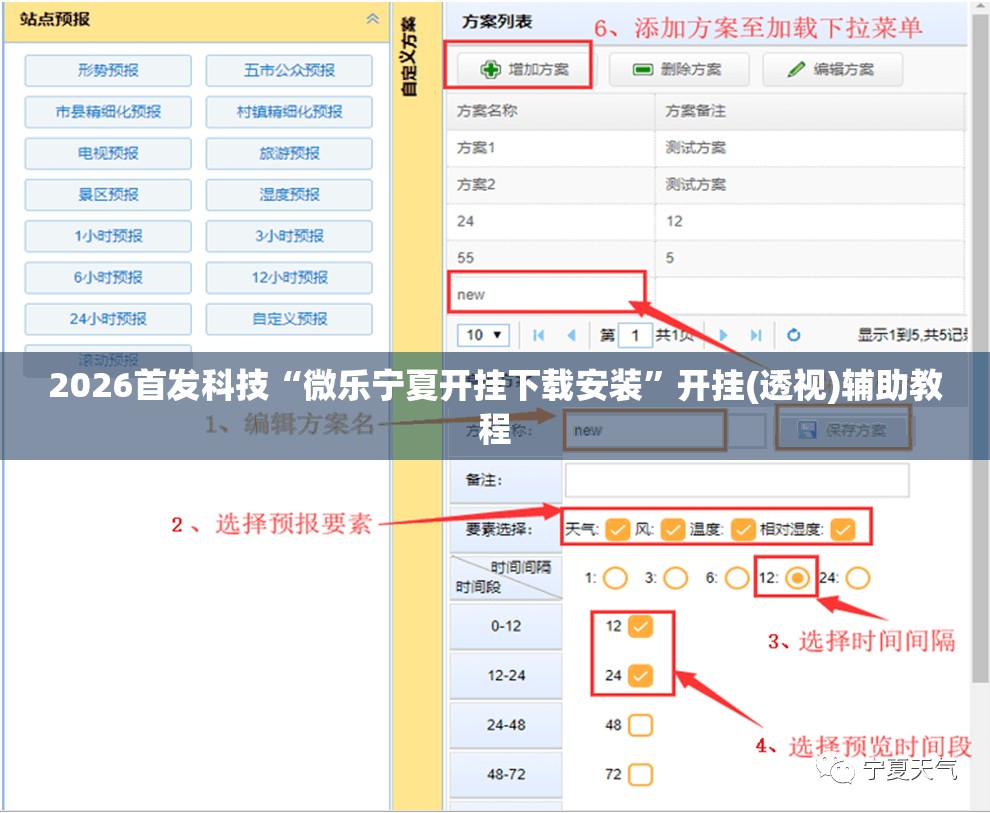990x813 pixels.
Task: Select the 12 hour interval radio
Action: click(797, 578)
